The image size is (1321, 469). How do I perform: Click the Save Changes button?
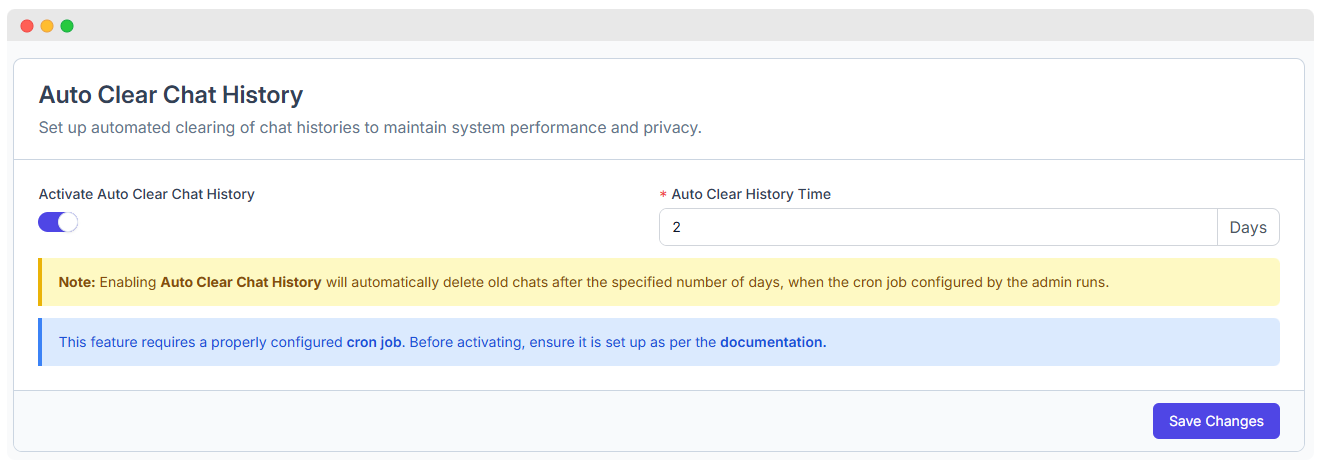tap(1216, 421)
